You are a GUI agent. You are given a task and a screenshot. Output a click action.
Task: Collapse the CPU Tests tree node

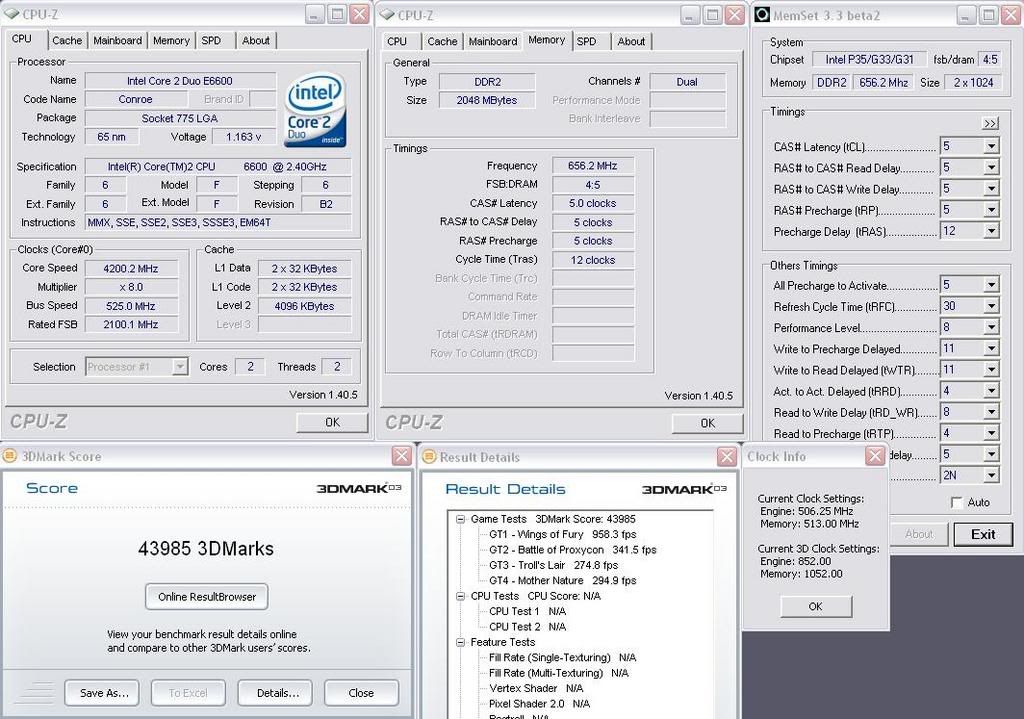tap(460, 596)
